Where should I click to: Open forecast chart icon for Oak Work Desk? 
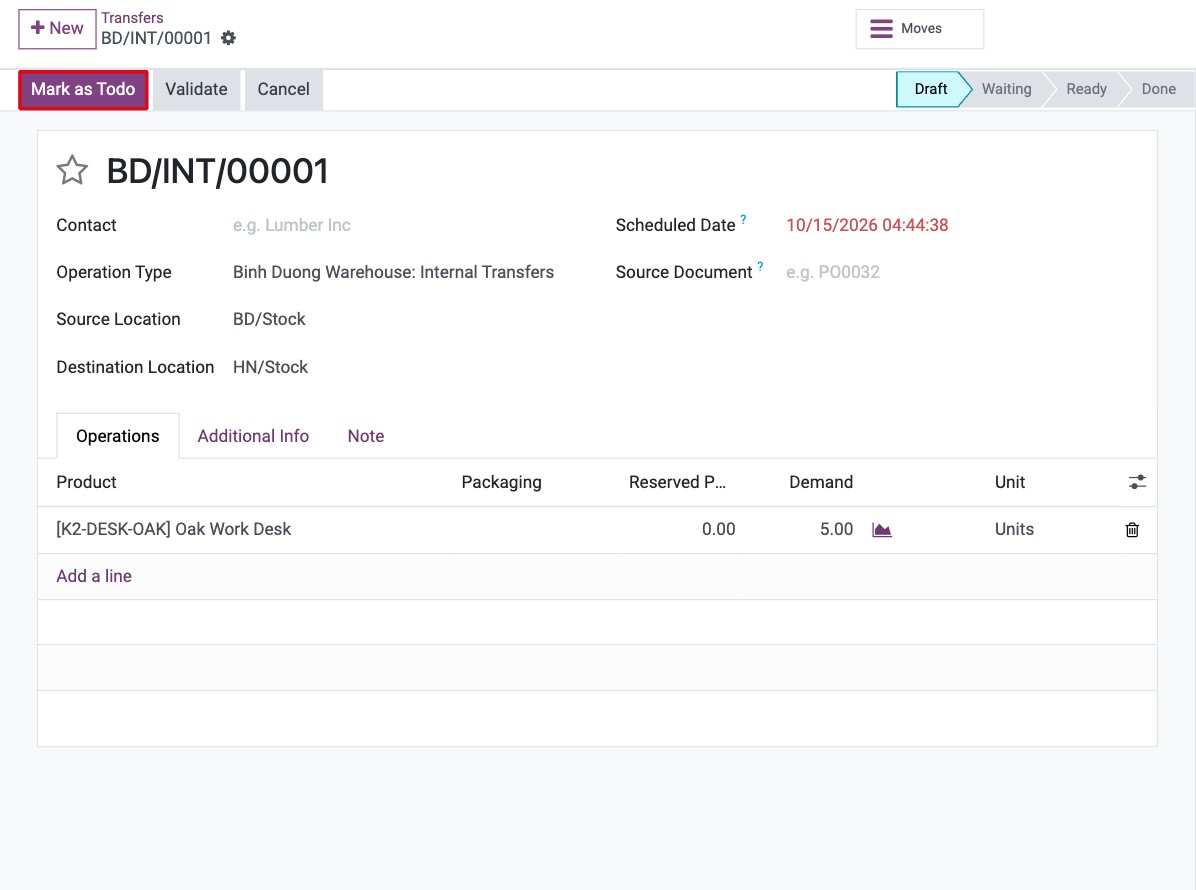(882, 530)
